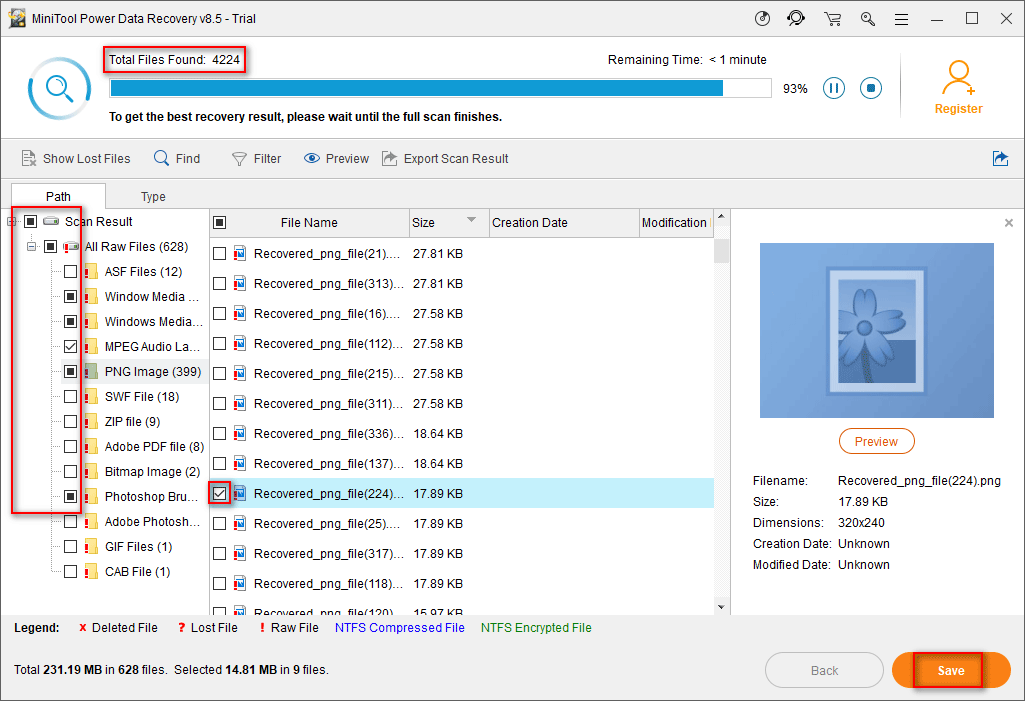1025x701 pixels.
Task: Open the bootable media disc icon
Action: (x=762, y=19)
